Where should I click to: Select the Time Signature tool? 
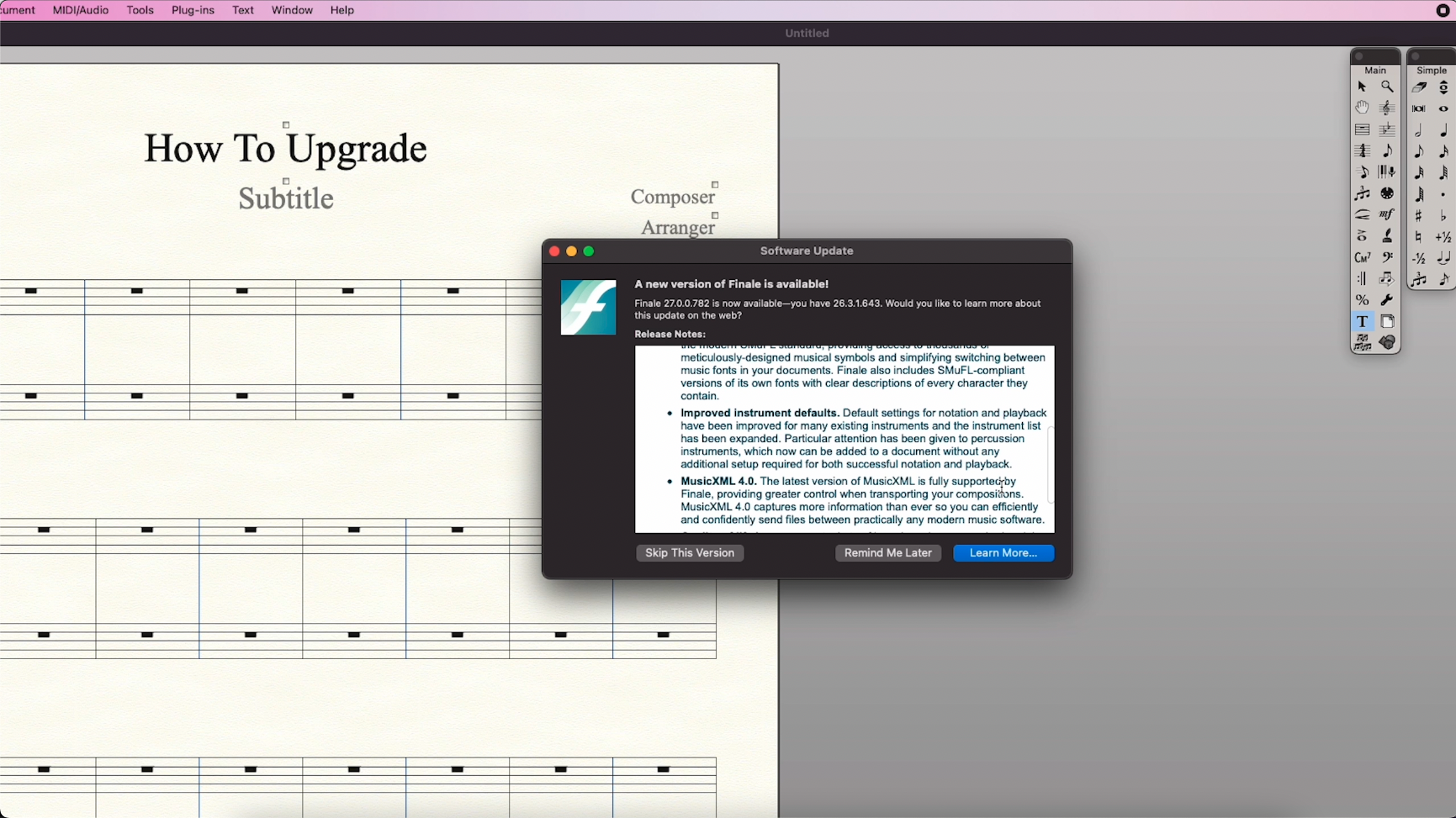(x=1362, y=150)
